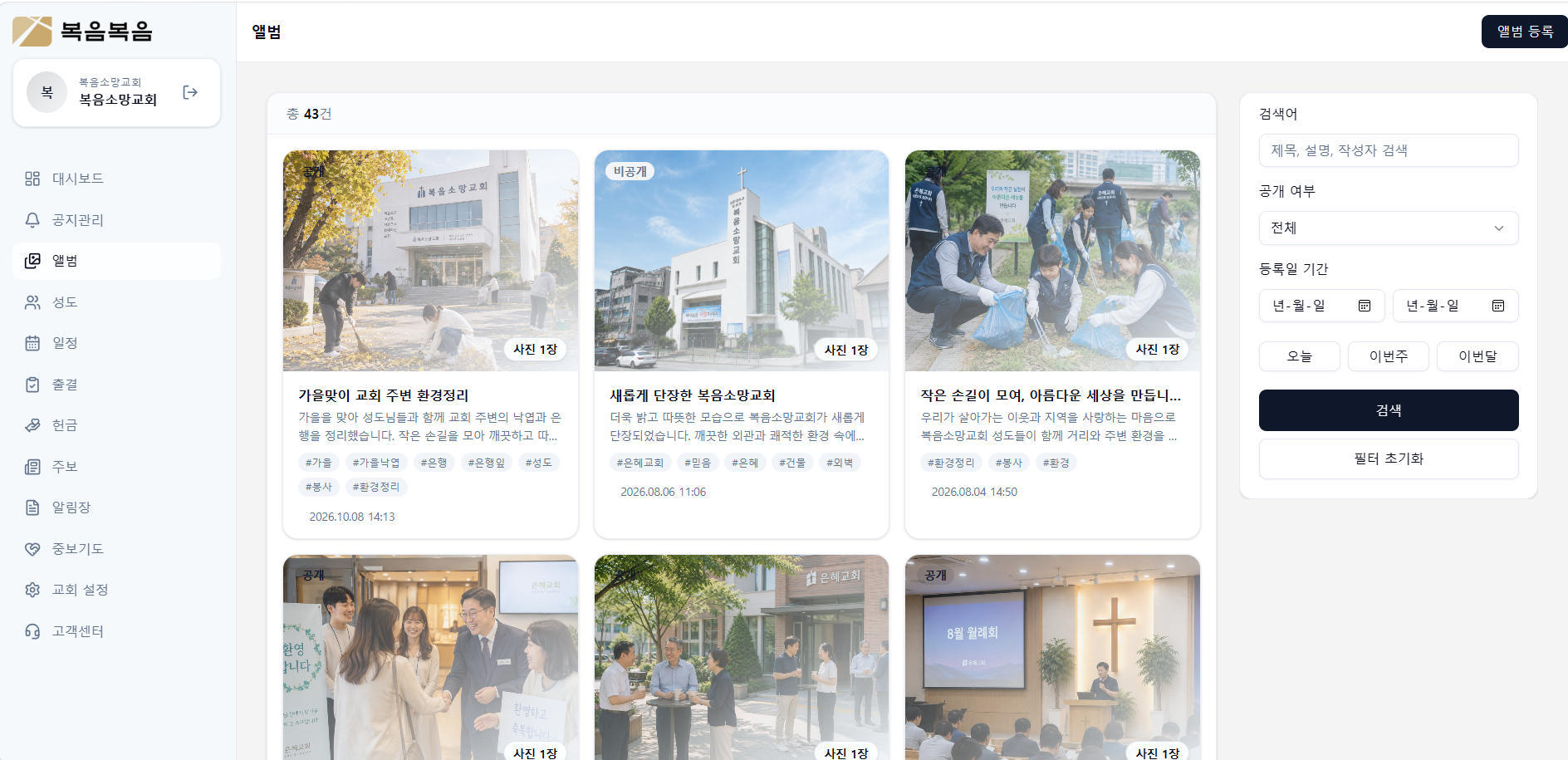
Task: Click the people icon for 성도
Action: click(x=32, y=302)
